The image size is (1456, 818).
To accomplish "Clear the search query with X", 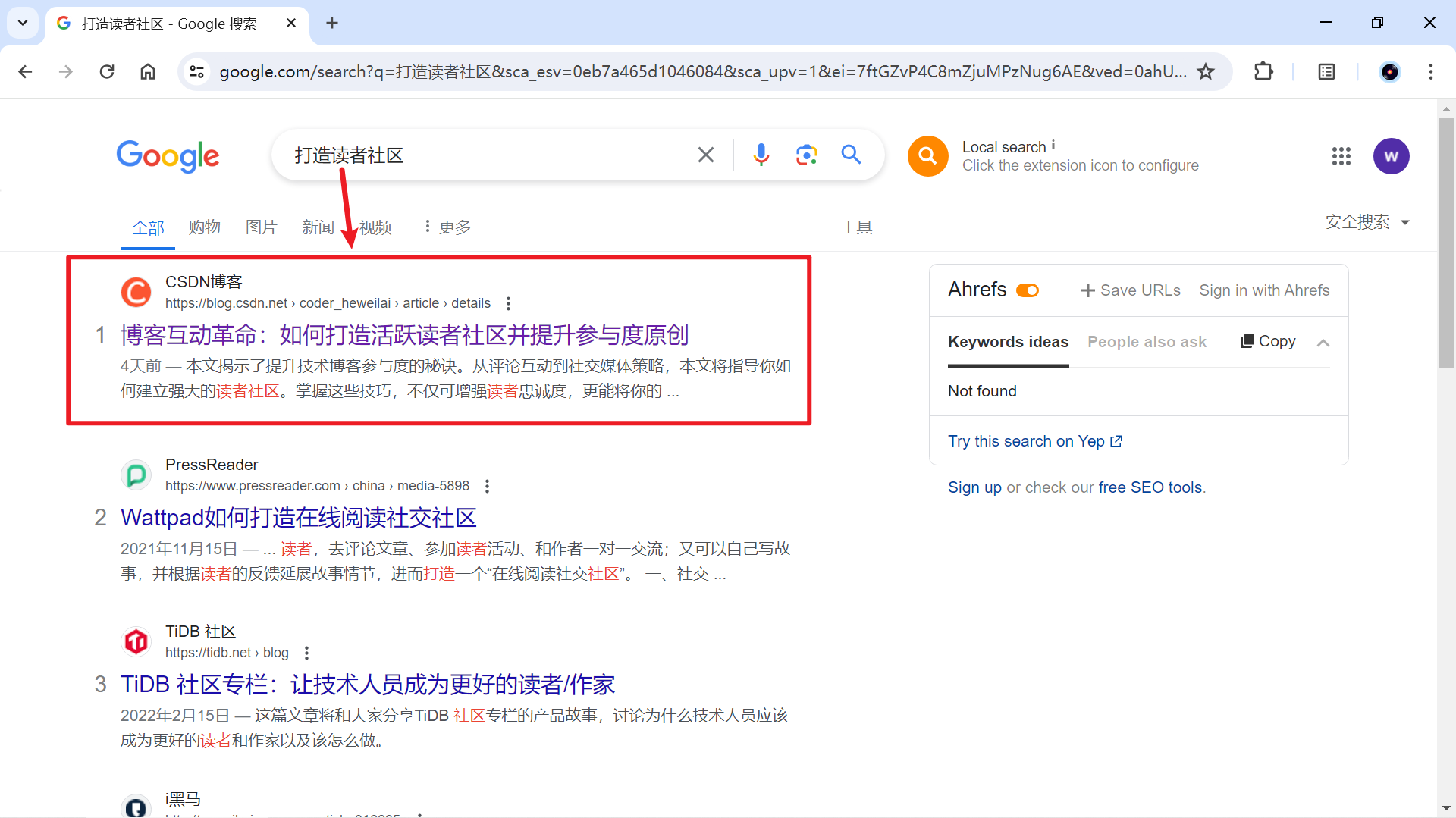I will [705, 155].
